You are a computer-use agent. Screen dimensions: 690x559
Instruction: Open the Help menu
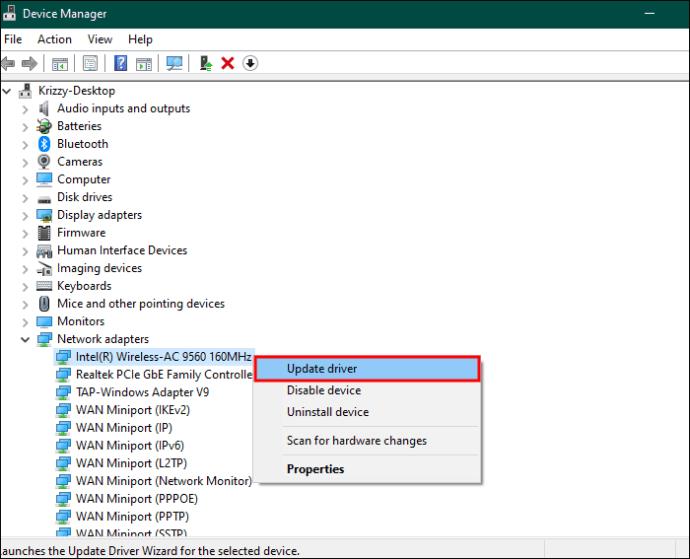click(x=140, y=39)
